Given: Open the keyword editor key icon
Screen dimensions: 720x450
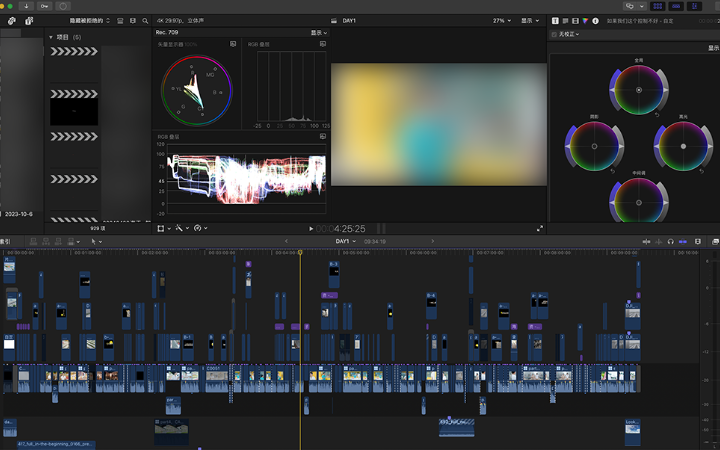Looking at the screenshot, I should tap(47, 6).
